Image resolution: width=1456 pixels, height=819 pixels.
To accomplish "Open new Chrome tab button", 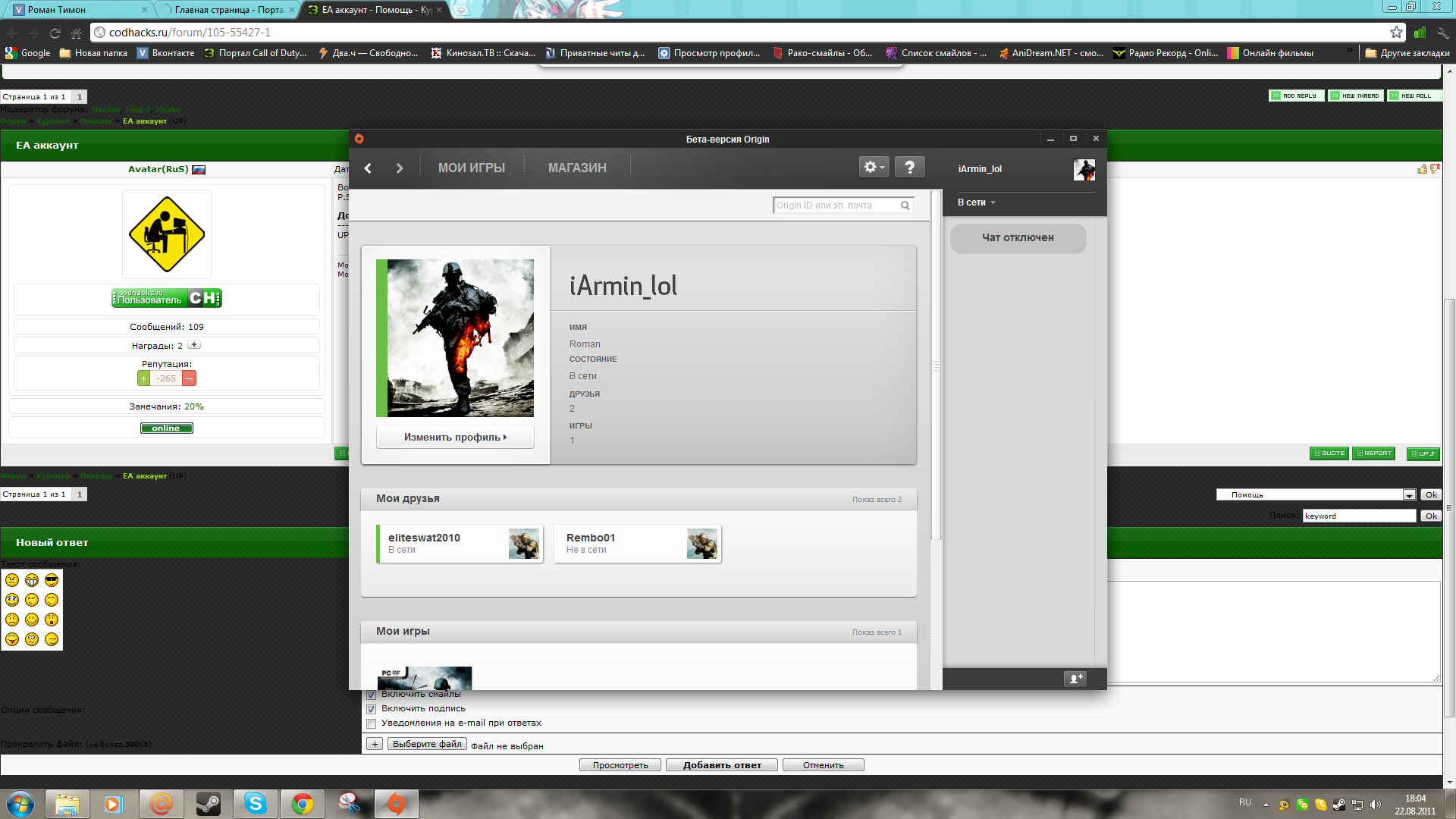I will pyautogui.click(x=461, y=10).
